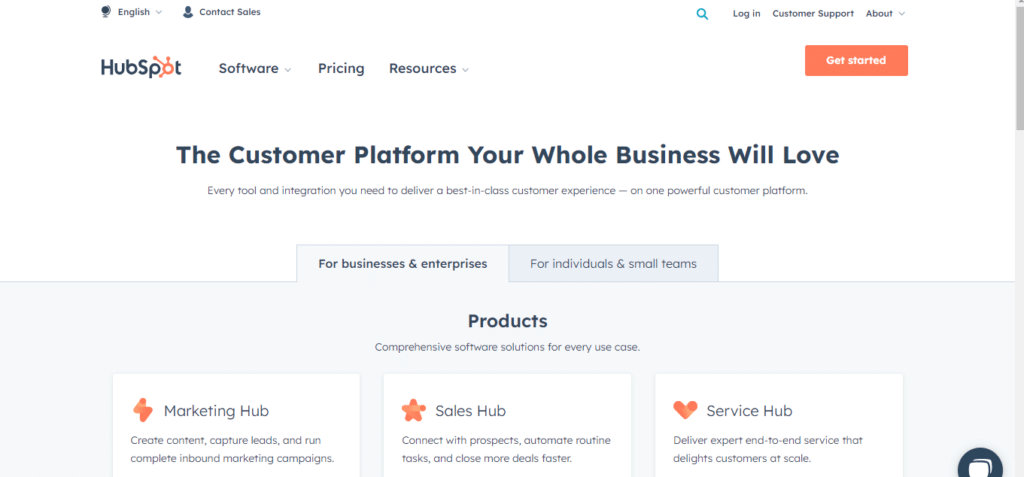Viewport: 1024px width, 477px height.
Task: Expand the Resources menu
Action: coord(428,69)
